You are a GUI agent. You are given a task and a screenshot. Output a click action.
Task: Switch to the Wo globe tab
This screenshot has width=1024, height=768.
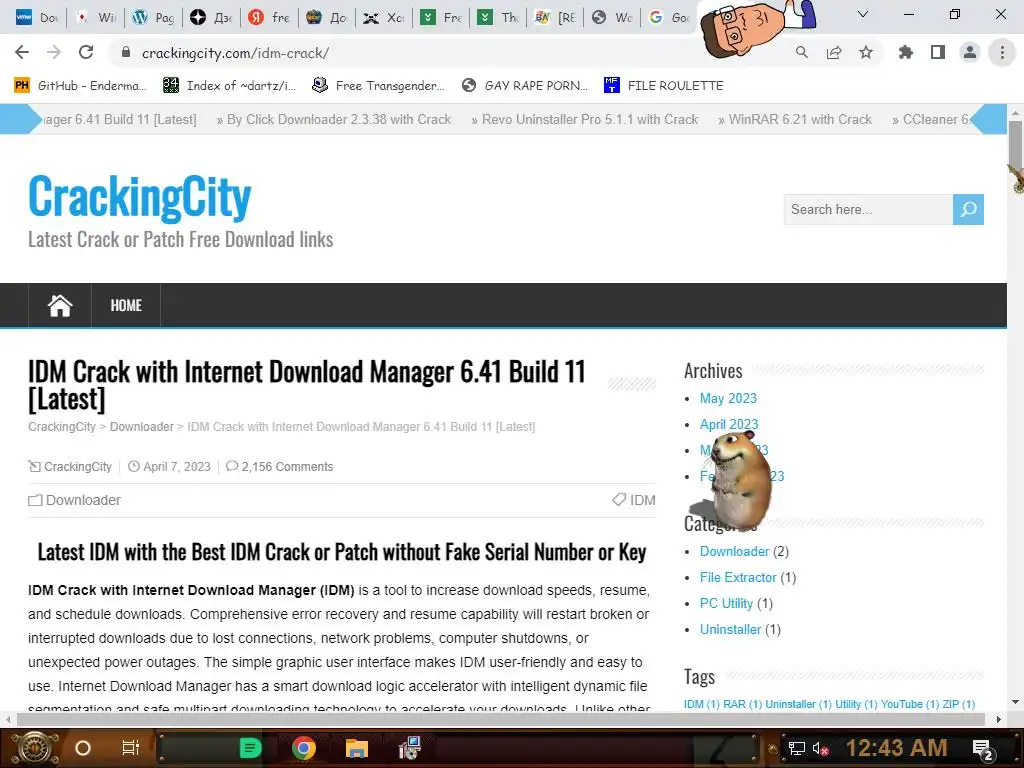coord(611,18)
